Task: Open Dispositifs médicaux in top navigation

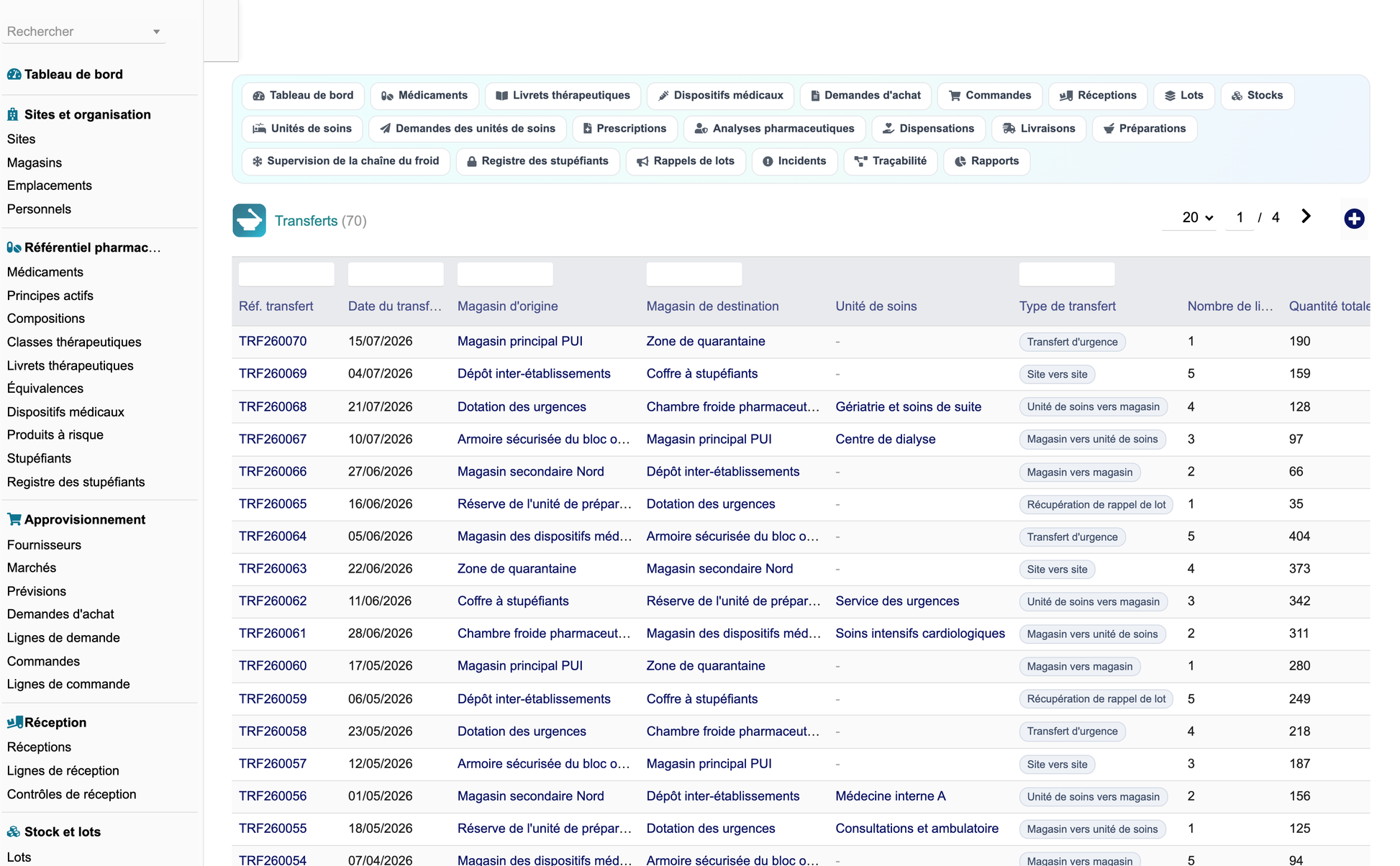Action: [720, 96]
